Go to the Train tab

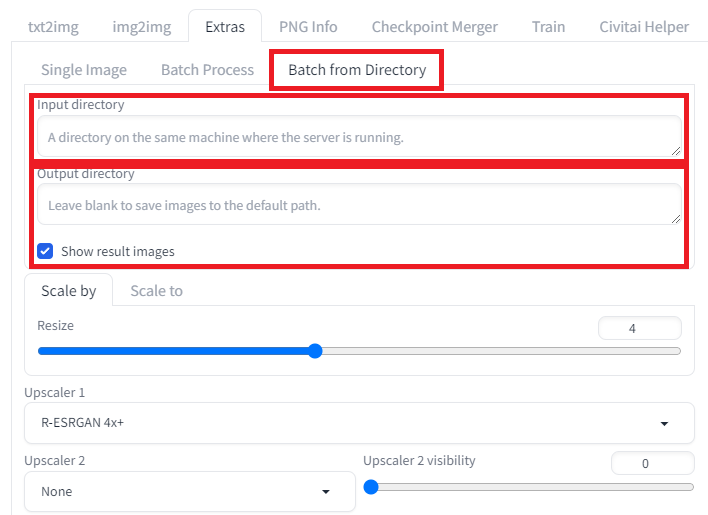[548, 27]
